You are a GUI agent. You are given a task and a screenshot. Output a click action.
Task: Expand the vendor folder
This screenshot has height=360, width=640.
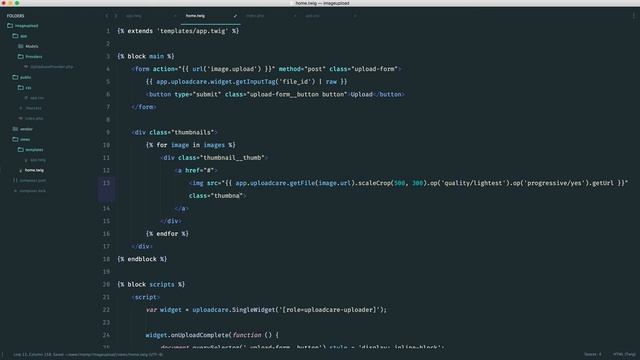(x=22, y=129)
